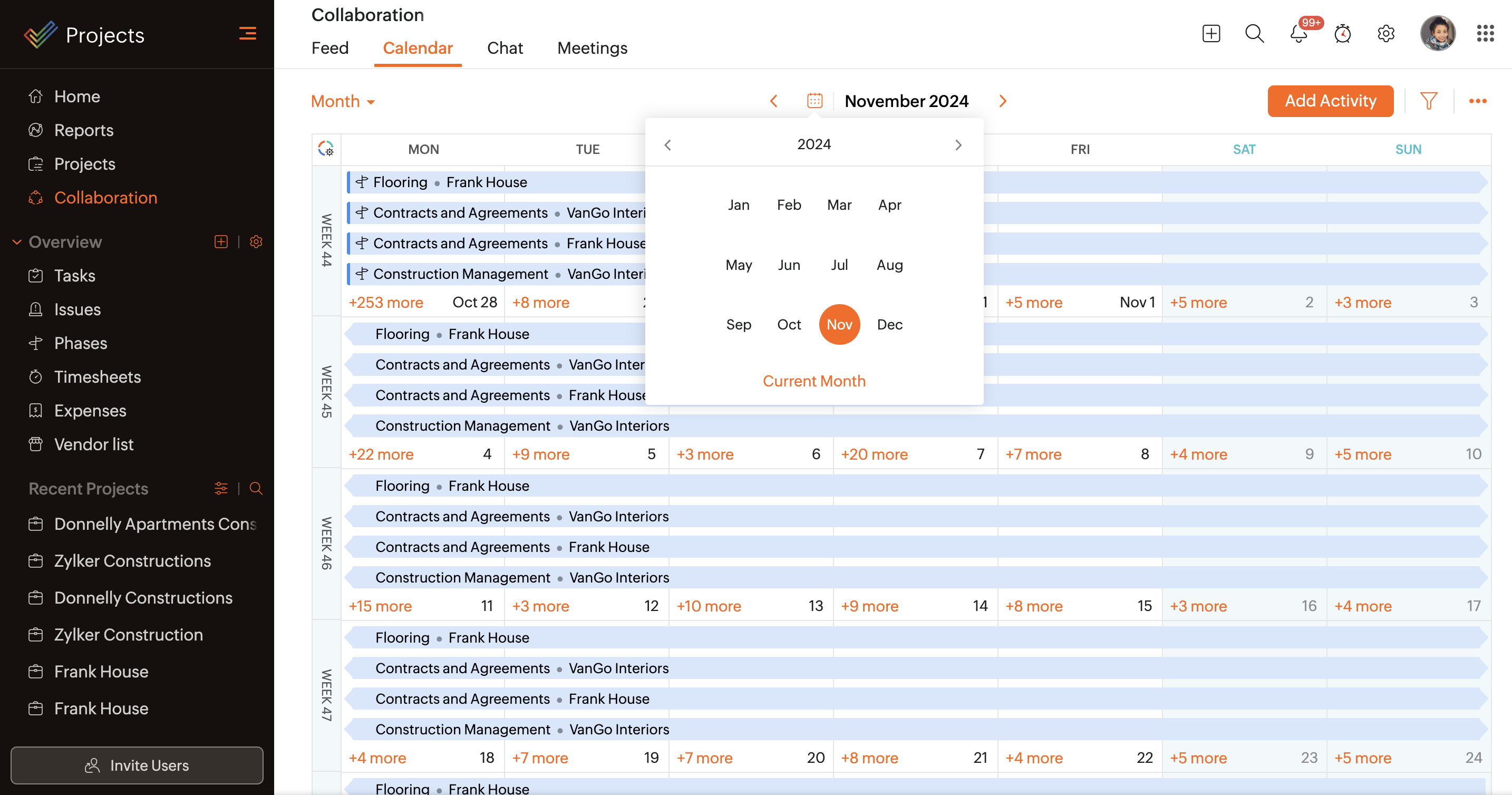Screen dimensions: 1512x795
Task: Expand the three-dot more options menu
Action: pos(1477,101)
